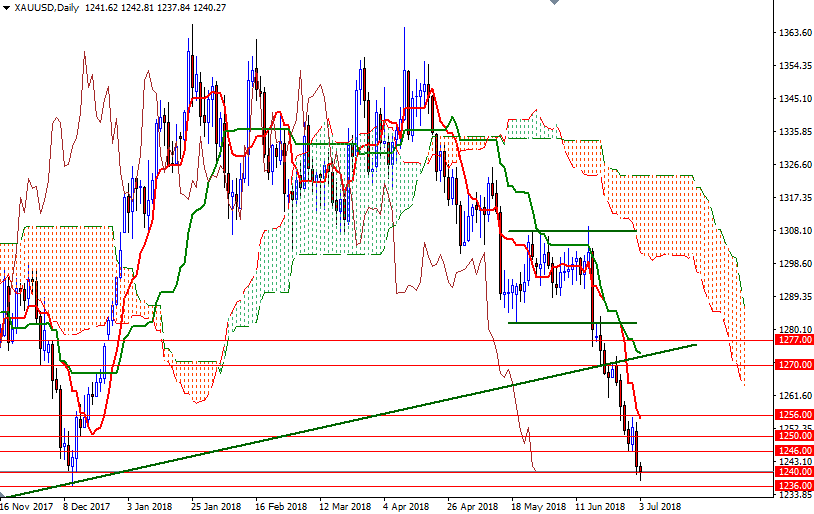Click the 3 Jul 2018 date label
The image size is (814, 514).
663,507
